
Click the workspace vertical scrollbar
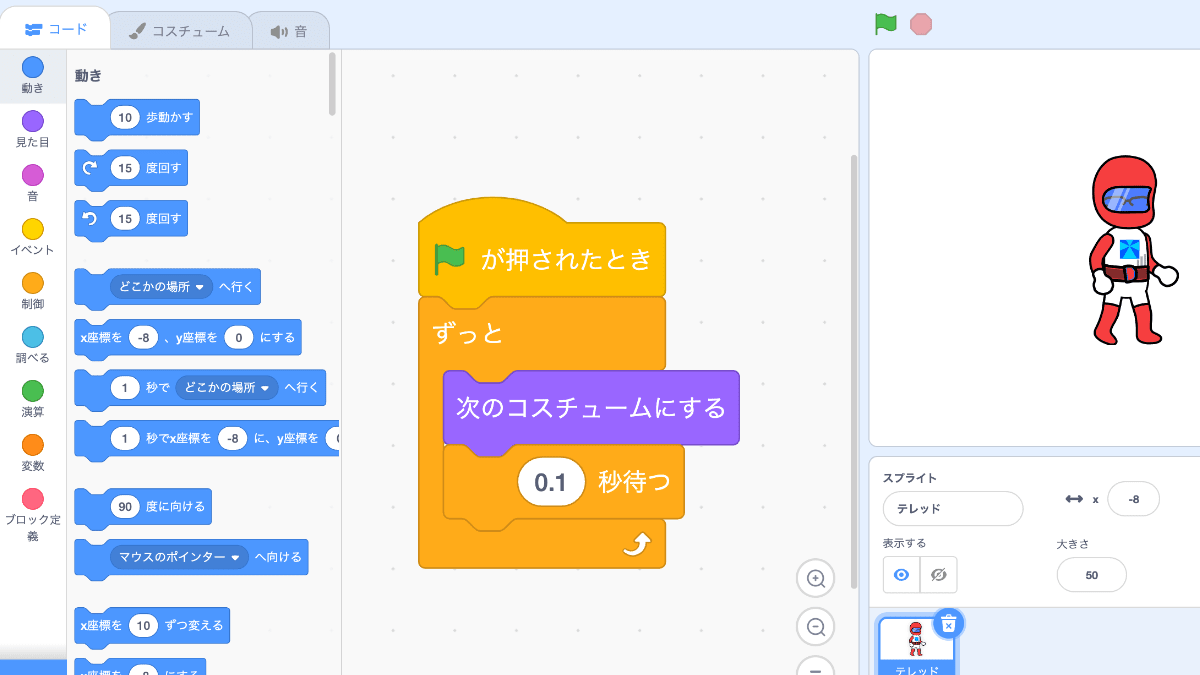(853, 370)
